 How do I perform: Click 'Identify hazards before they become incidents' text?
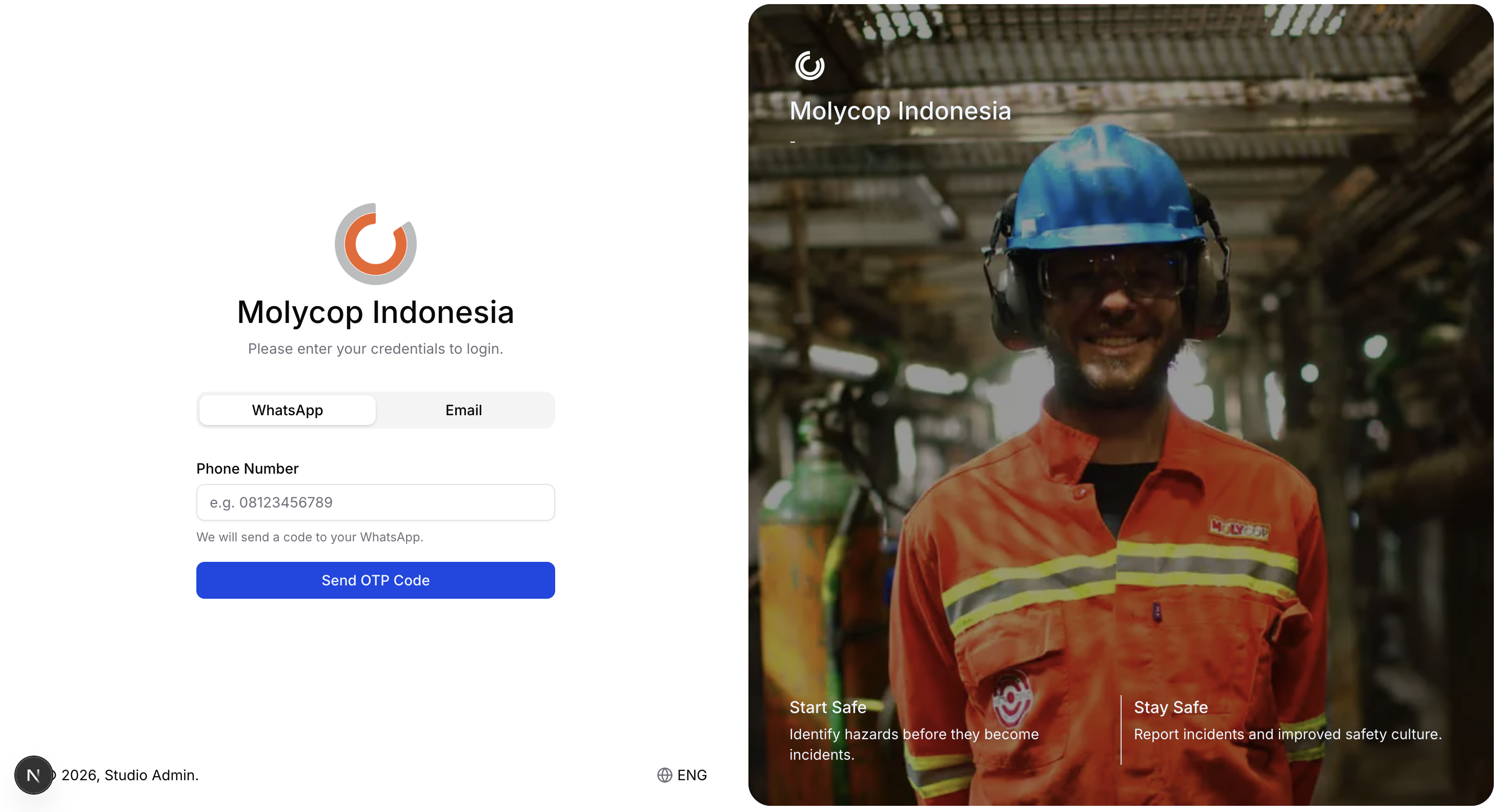(x=914, y=744)
